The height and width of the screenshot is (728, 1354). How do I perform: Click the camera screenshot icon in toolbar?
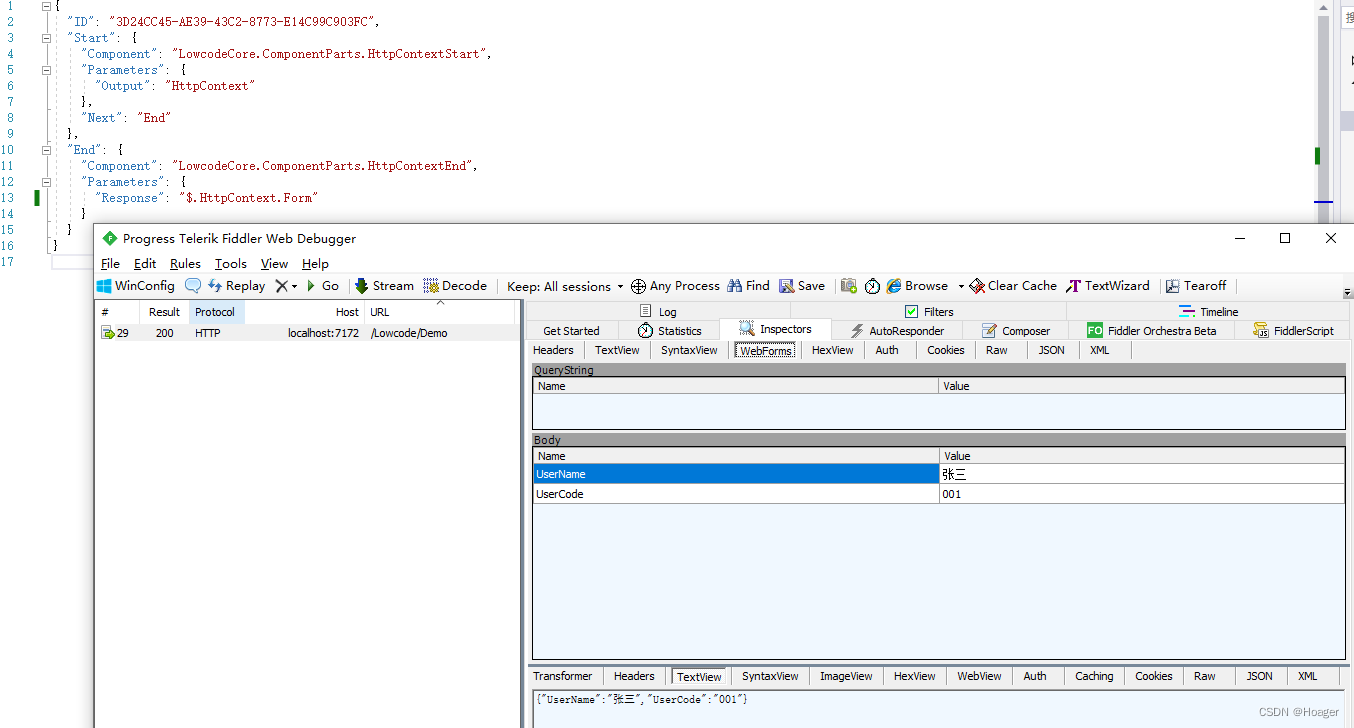pyautogui.click(x=849, y=286)
